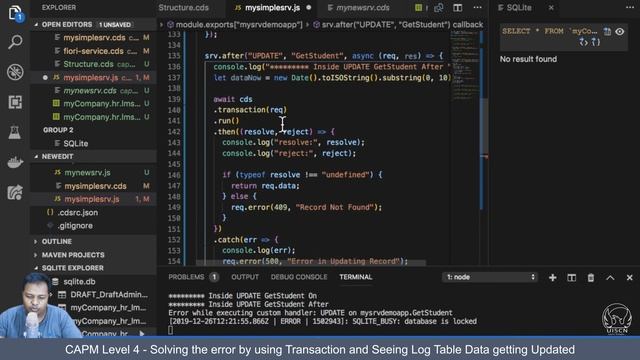The height and width of the screenshot is (360, 640).
Task: Click the '1 UNSAVED' badge in Open Editors
Action: 115,25
